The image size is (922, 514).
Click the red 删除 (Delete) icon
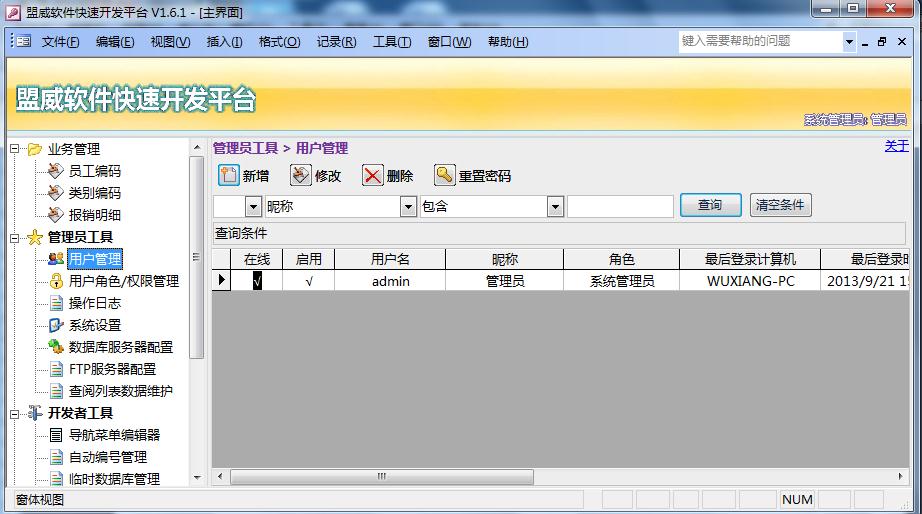pos(373,175)
